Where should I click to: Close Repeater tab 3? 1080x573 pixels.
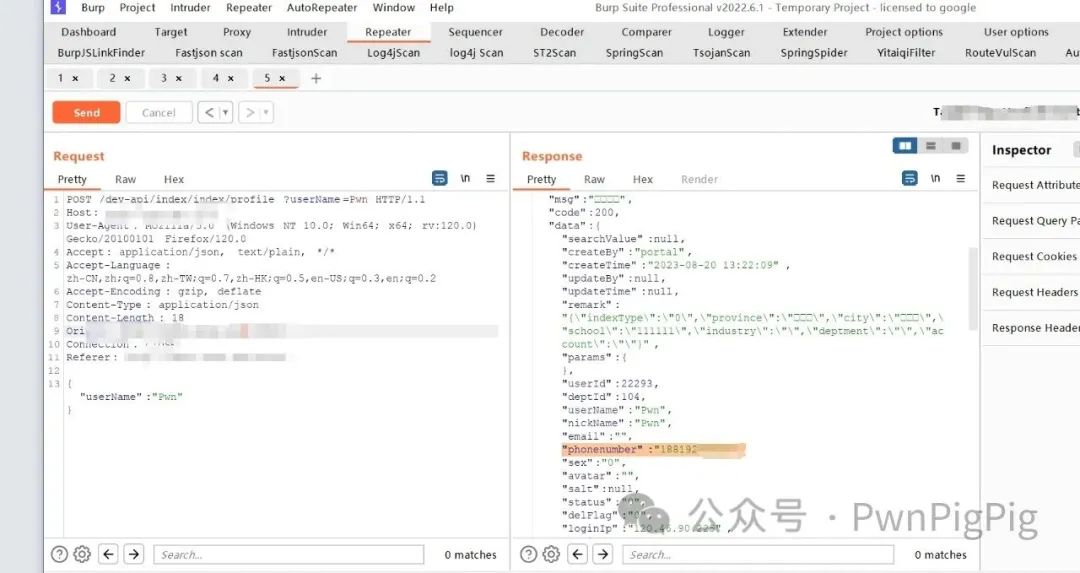coord(179,79)
